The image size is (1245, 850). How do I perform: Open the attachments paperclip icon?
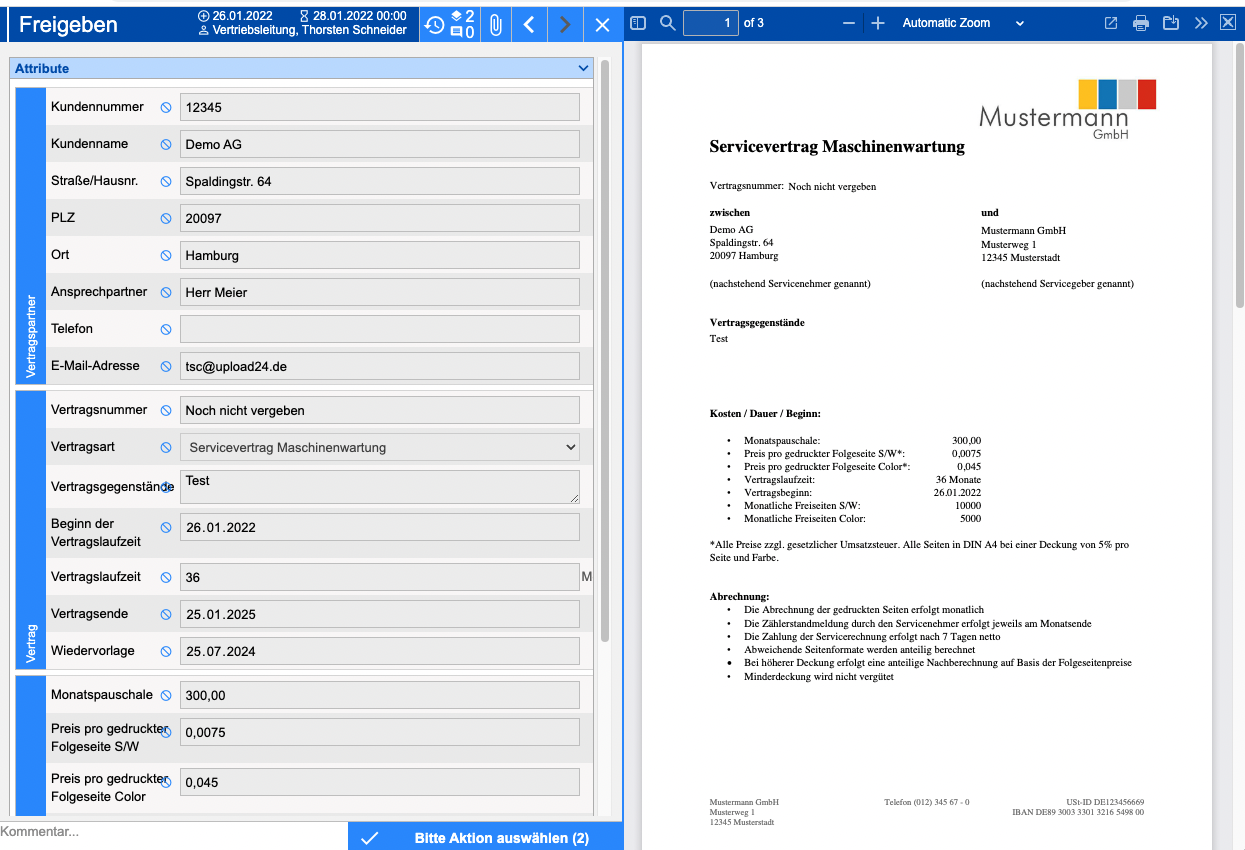click(x=494, y=24)
